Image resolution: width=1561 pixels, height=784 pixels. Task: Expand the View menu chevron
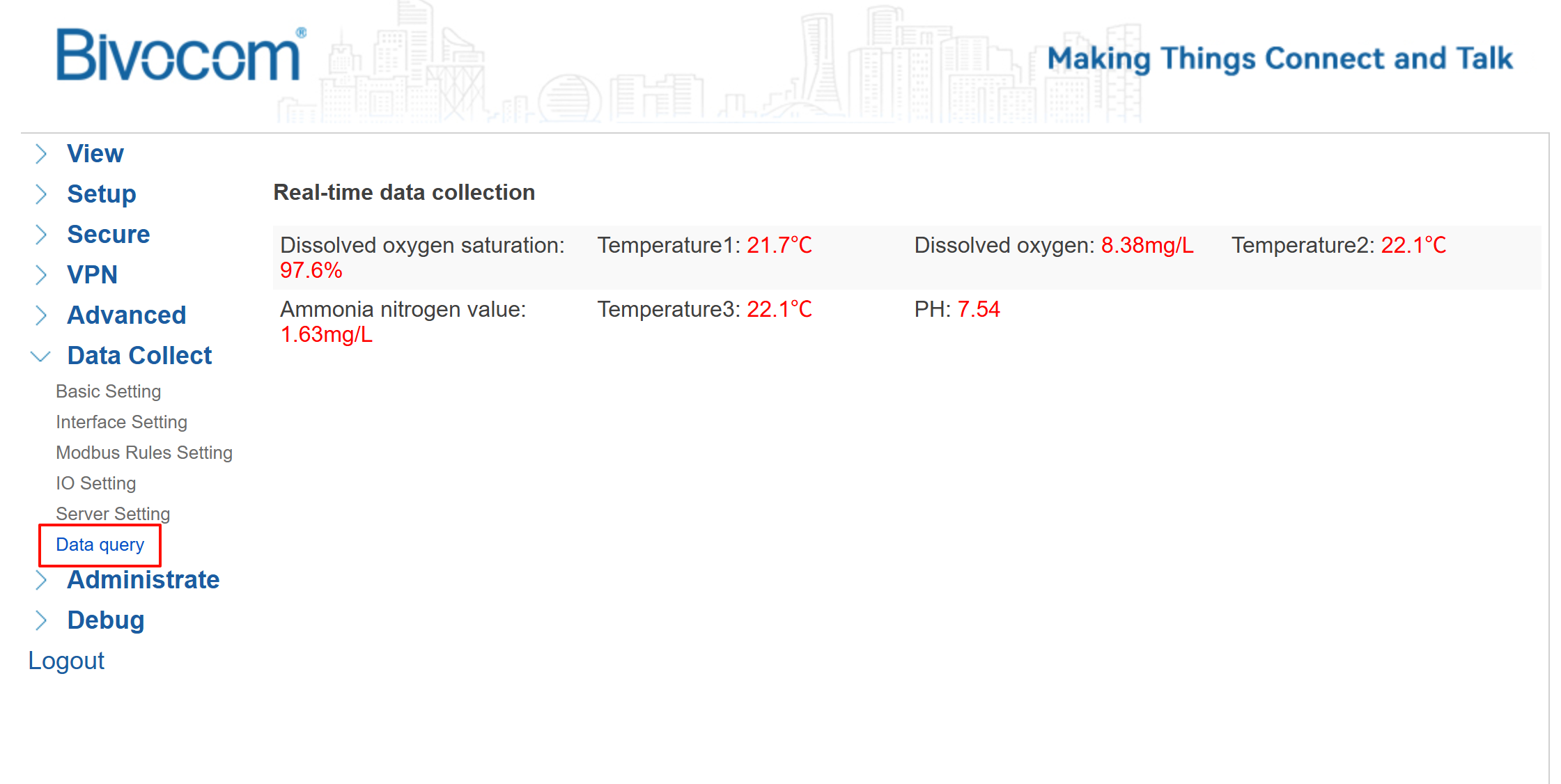tap(41, 154)
